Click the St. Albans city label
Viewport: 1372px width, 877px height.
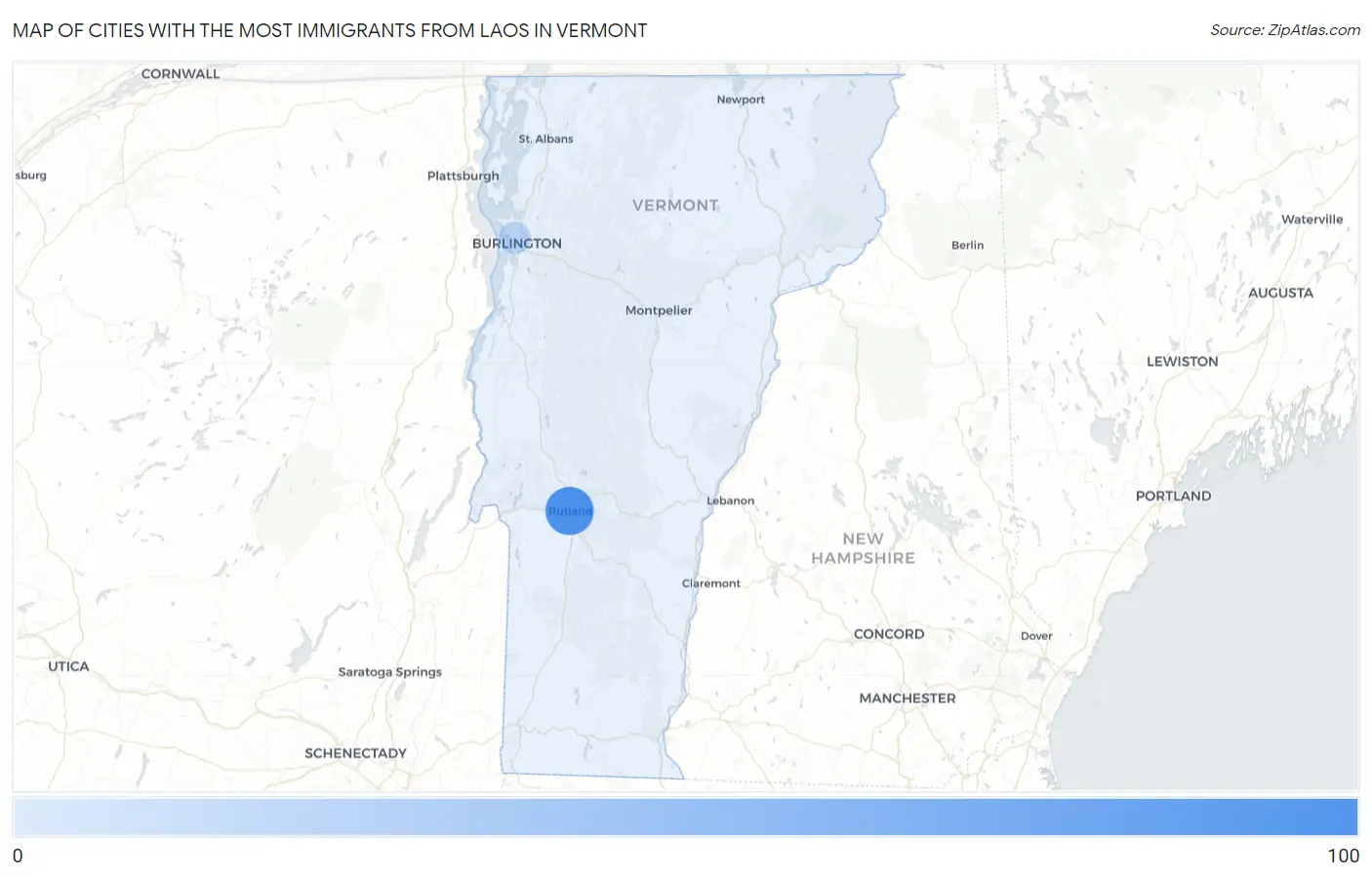point(545,139)
